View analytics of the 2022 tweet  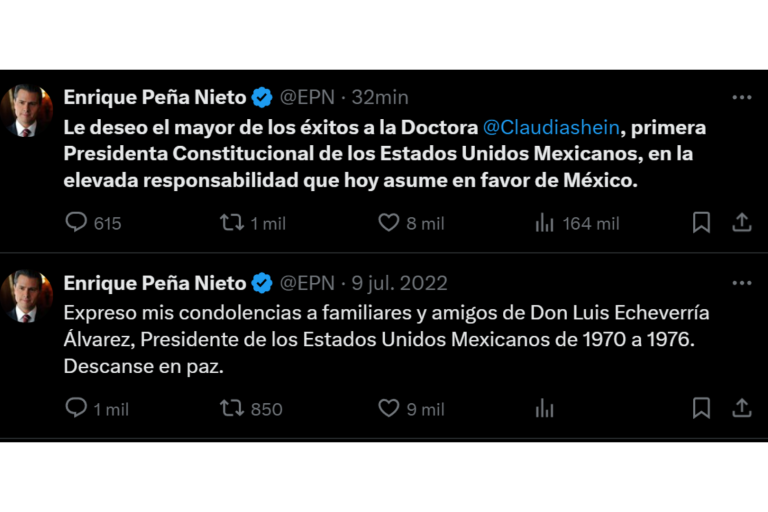coord(545,408)
